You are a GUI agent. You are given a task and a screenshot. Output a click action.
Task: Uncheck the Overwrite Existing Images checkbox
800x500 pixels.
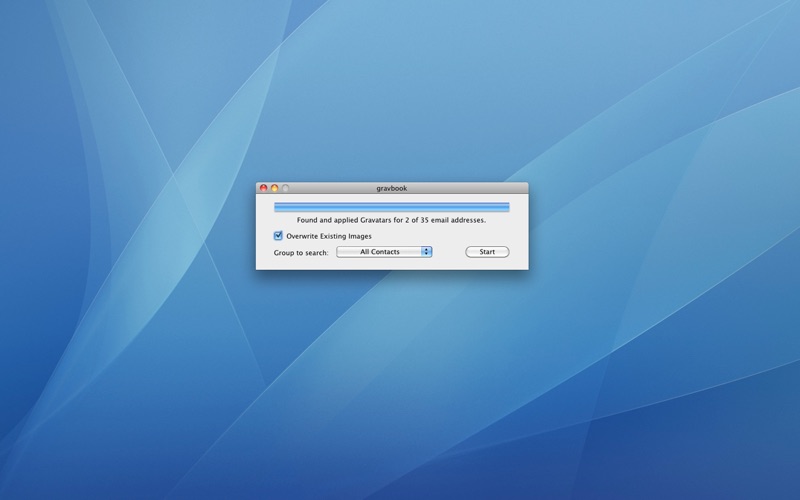[278, 236]
